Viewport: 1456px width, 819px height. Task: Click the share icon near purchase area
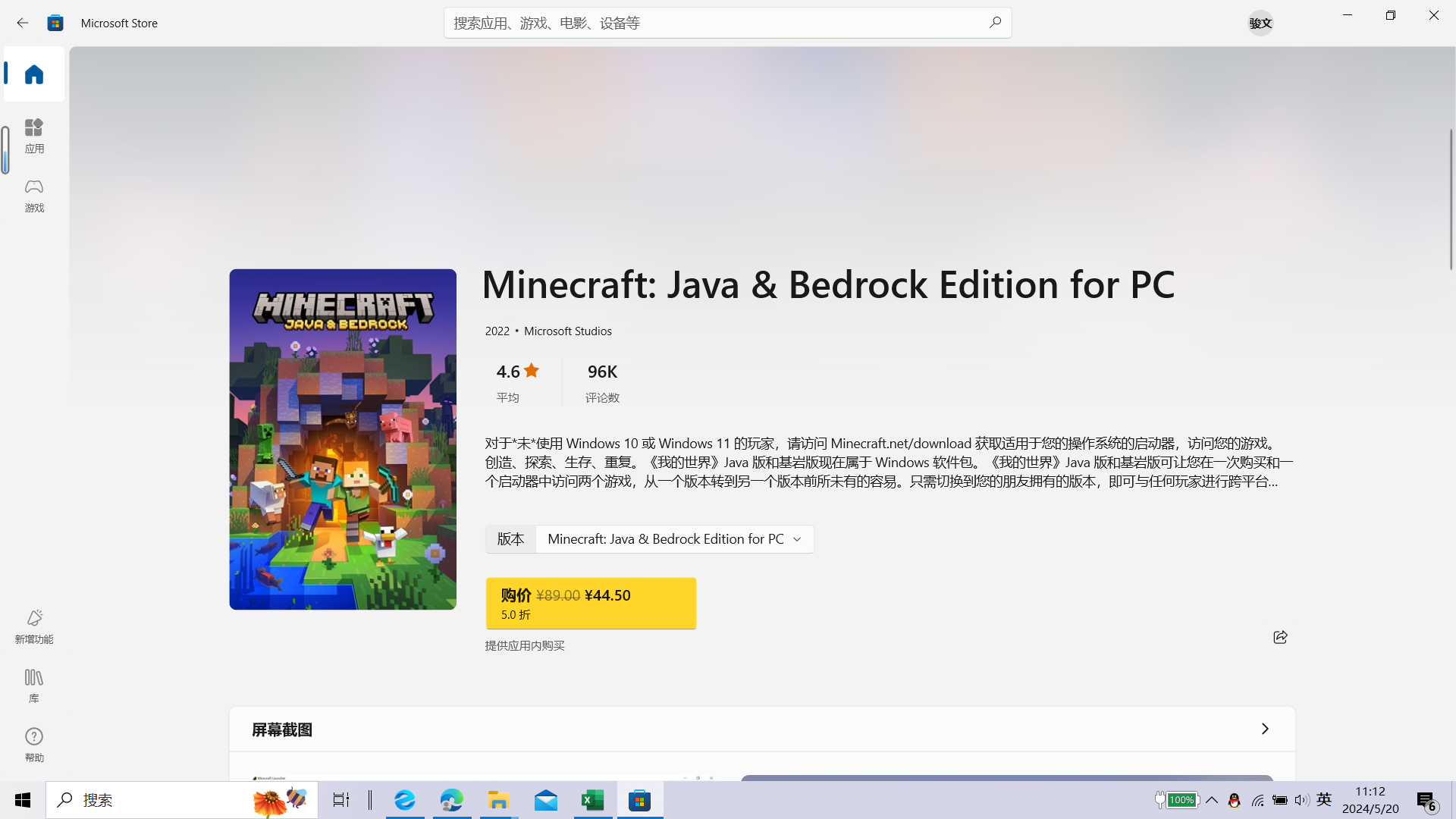(x=1280, y=637)
